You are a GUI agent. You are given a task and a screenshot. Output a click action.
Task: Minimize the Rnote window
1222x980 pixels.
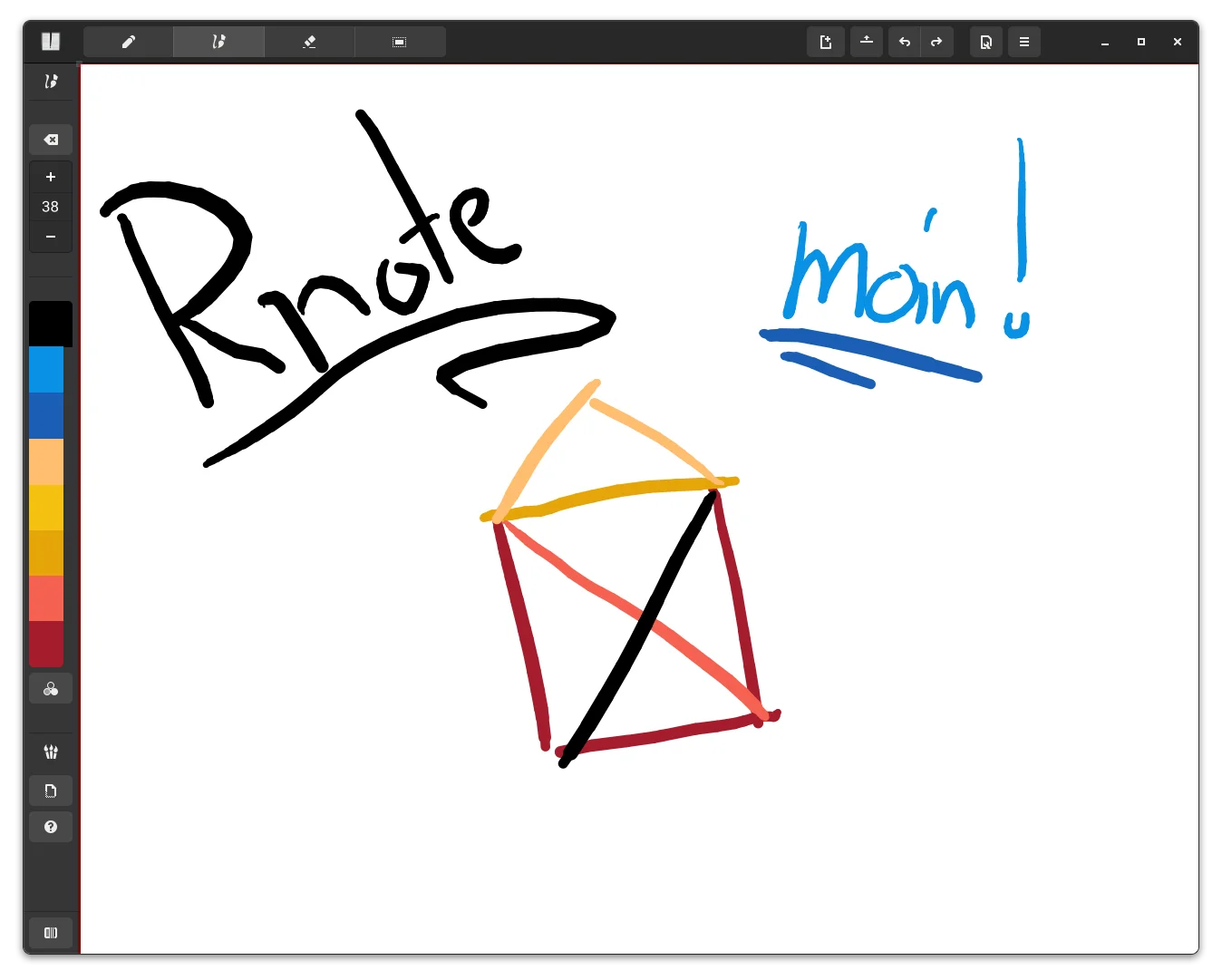(x=1105, y=43)
